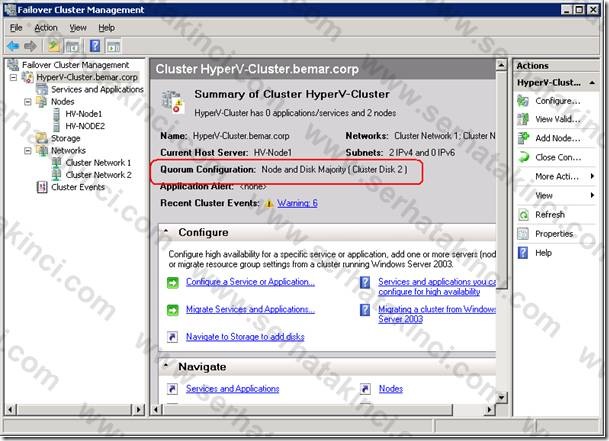
Task: Select the Networks tree item
Action: coord(68,150)
